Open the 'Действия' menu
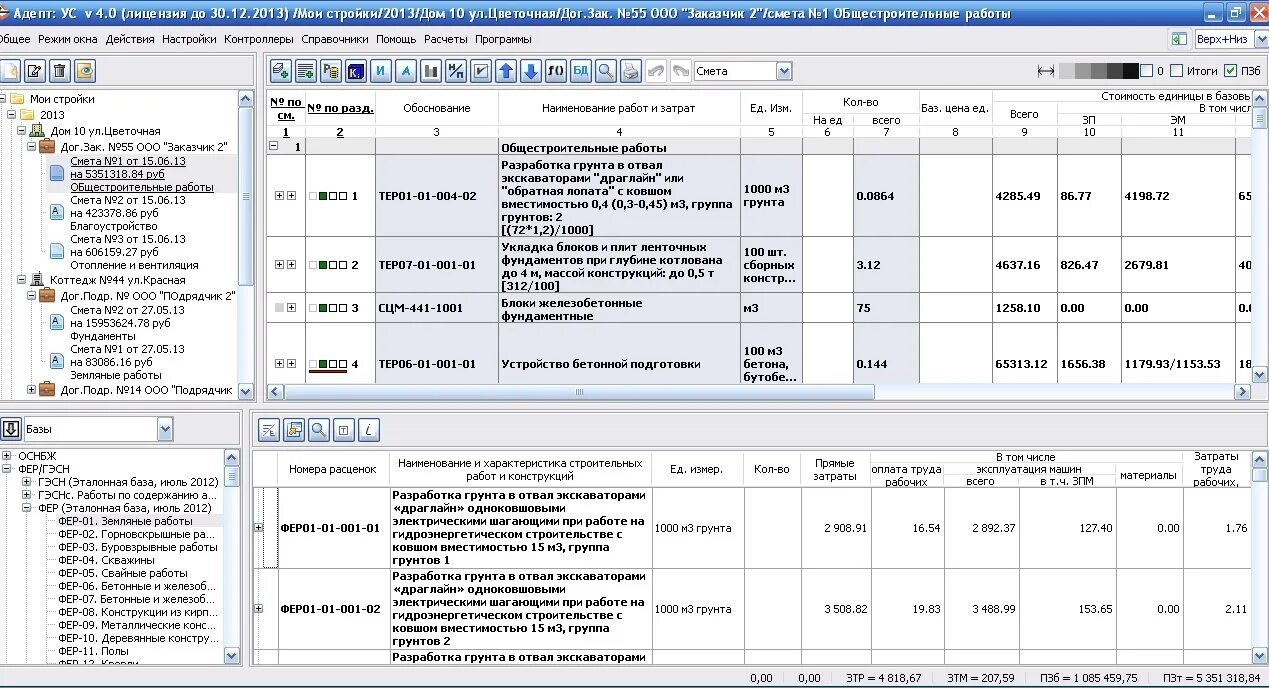Viewport: 1269px width, 688px height. pos(130,39)
